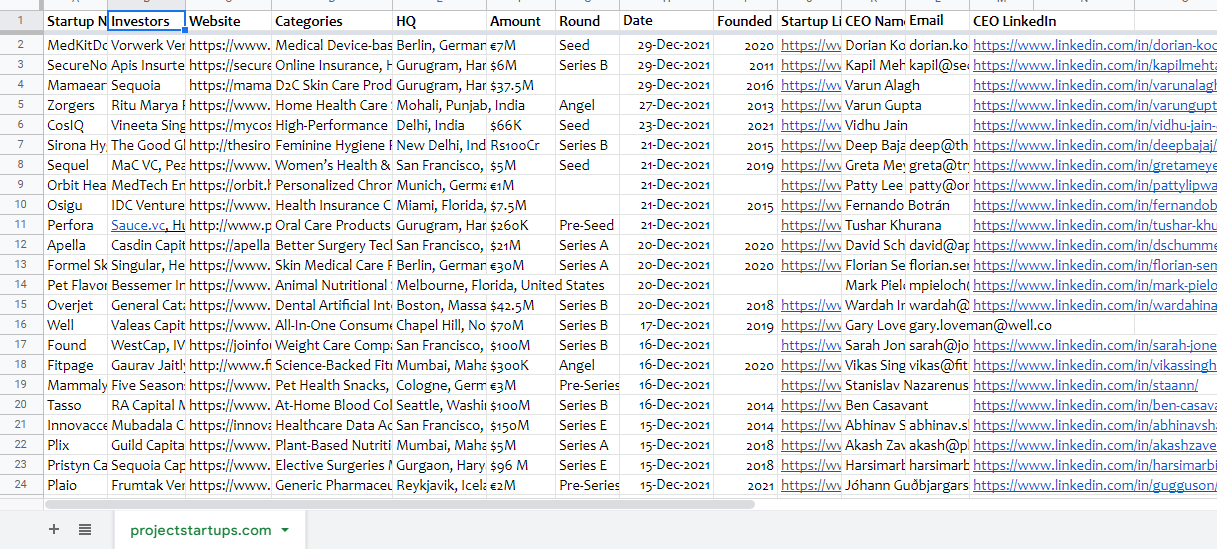The width and height of the screenshot is (1217, 549).
Task: Select the CosIQ startup cell
Action: (x=76, y=125)
